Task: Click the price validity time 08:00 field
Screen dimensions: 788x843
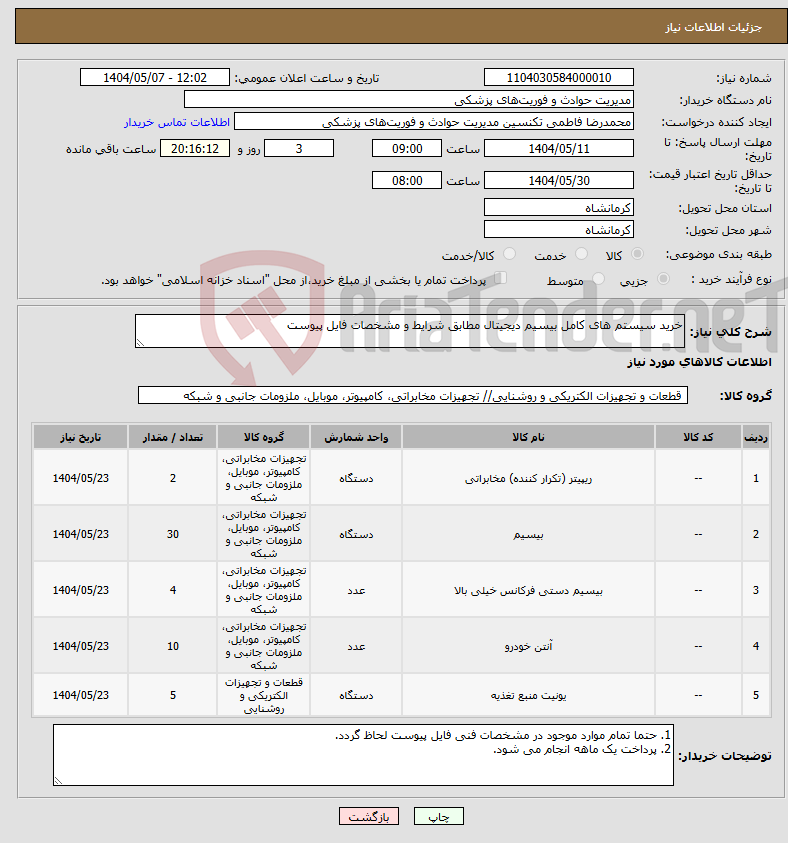Action: pyautogui.click(x=407, y=180)
